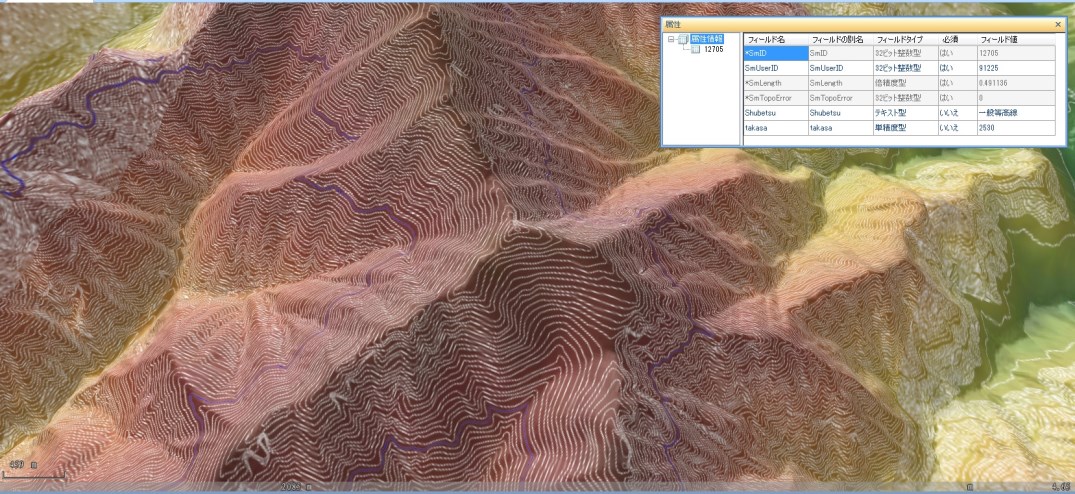1075x494 pixels.
Task: Select the *SmTopoError field name cell
Action: [774, 98]
